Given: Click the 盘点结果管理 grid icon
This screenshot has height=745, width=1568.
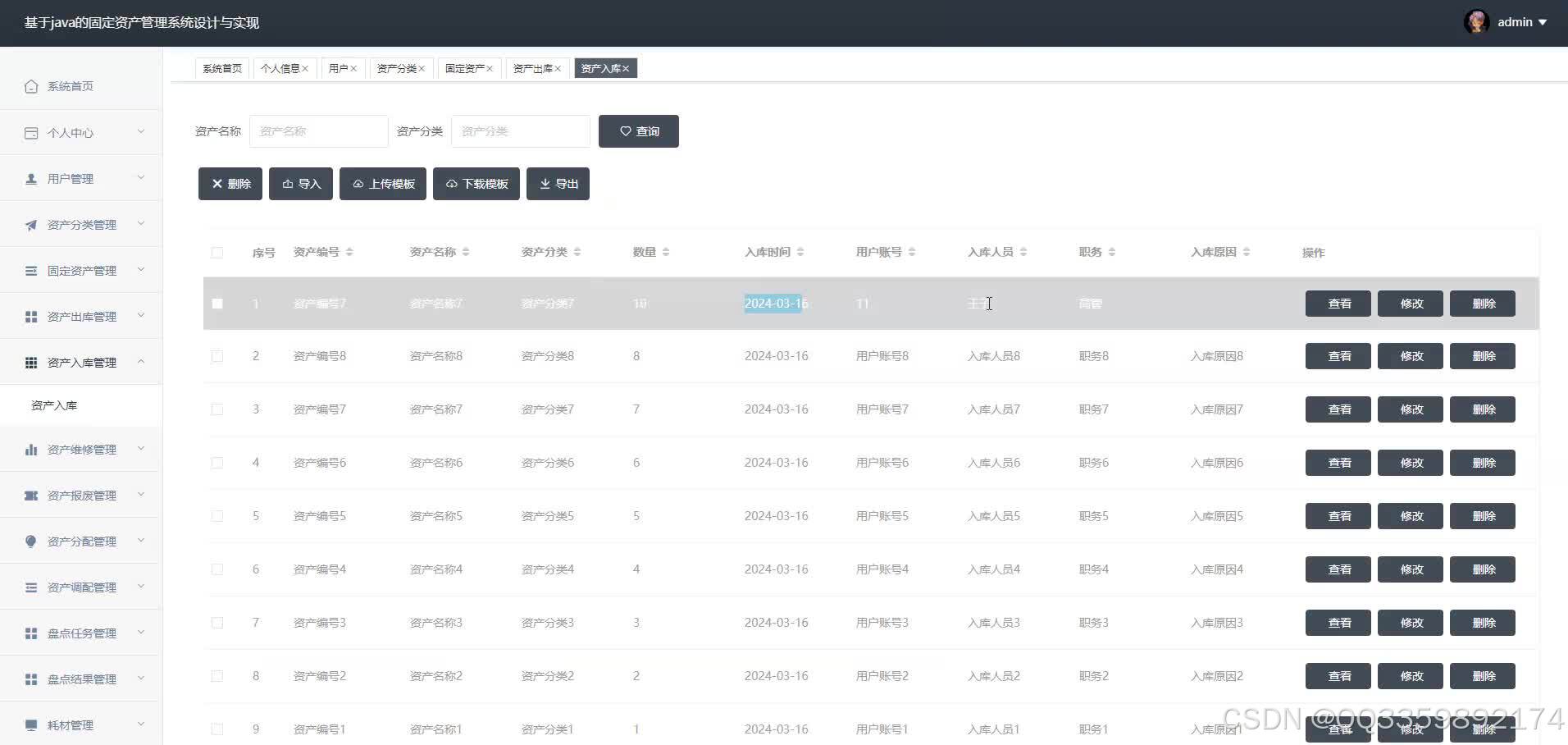Looking at the screenshot, I should 31,679.
